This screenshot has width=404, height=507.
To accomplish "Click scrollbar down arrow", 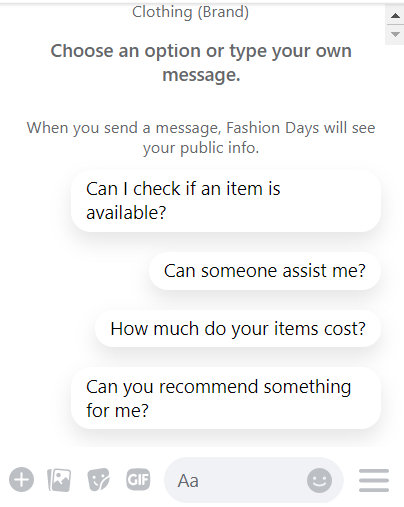I will [x=395, y=34].
